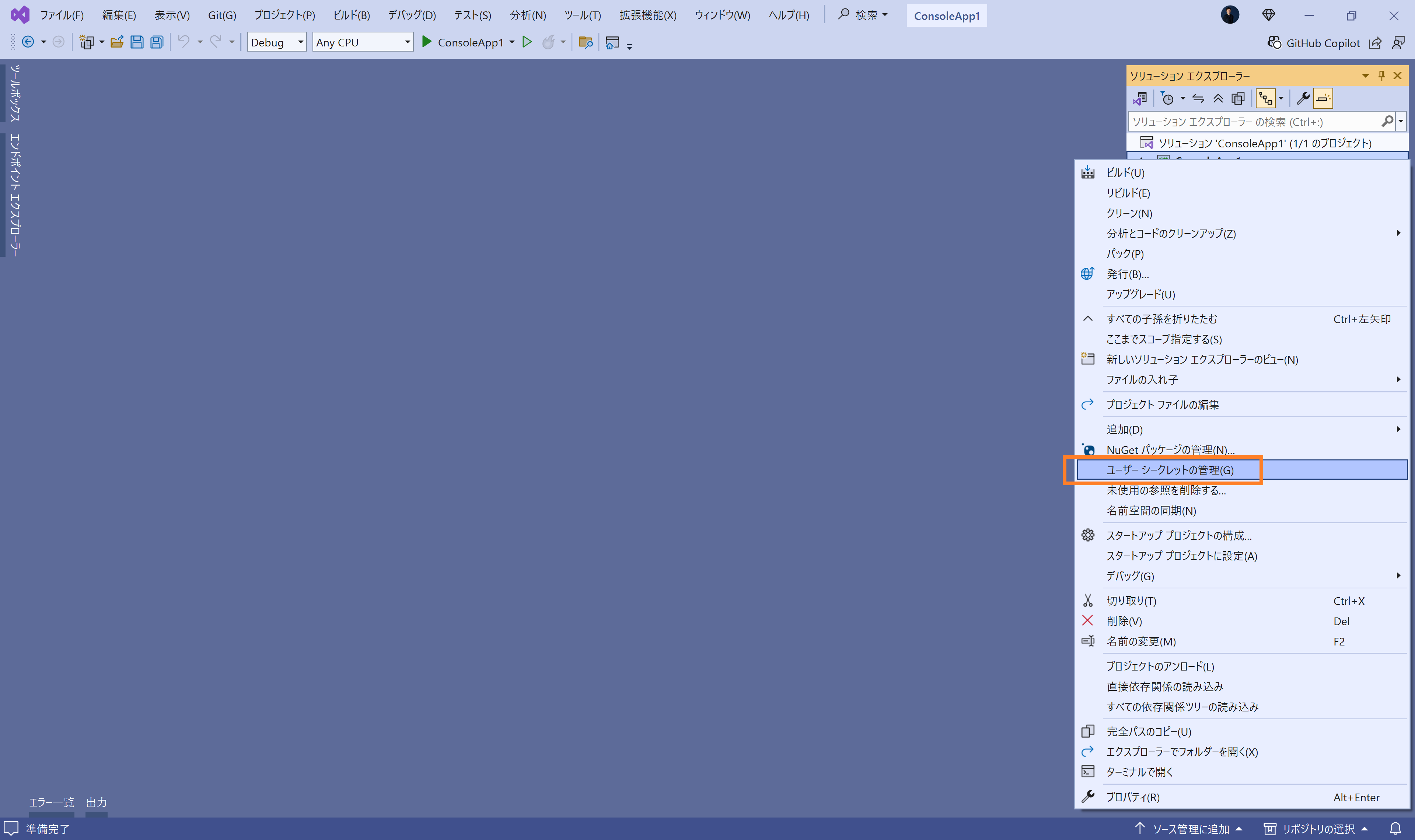Select プロジェクト ファイルの編集 entry
The width and height of the screenshot is (1415, 840).
[x=1242, y=405]
